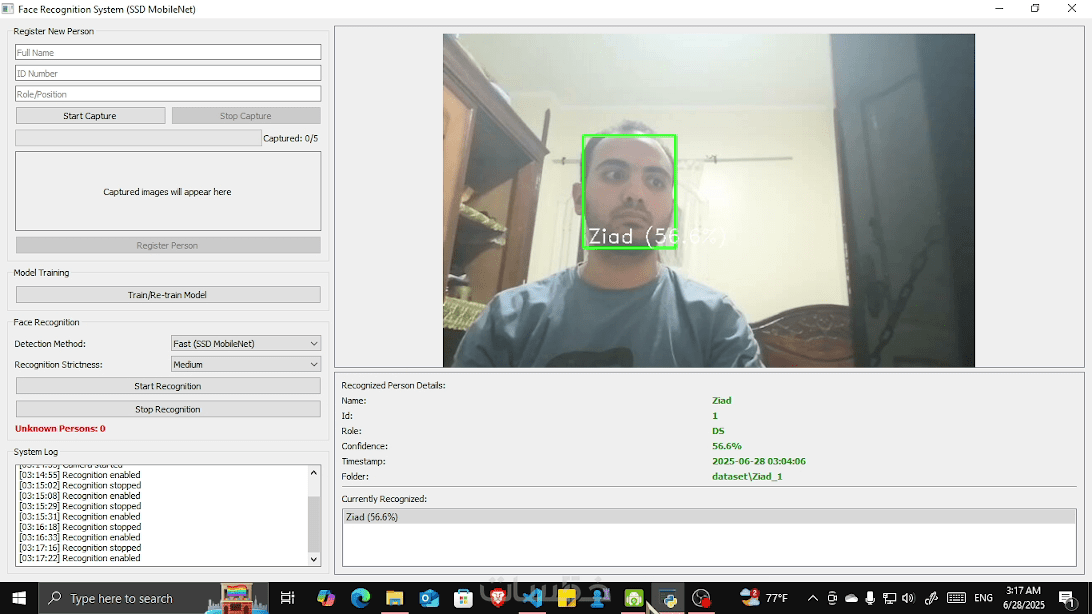1092x614 pixels.
Task: Select log entry [03:16:18] Recognition stopped
Action: tap(80, 527)
